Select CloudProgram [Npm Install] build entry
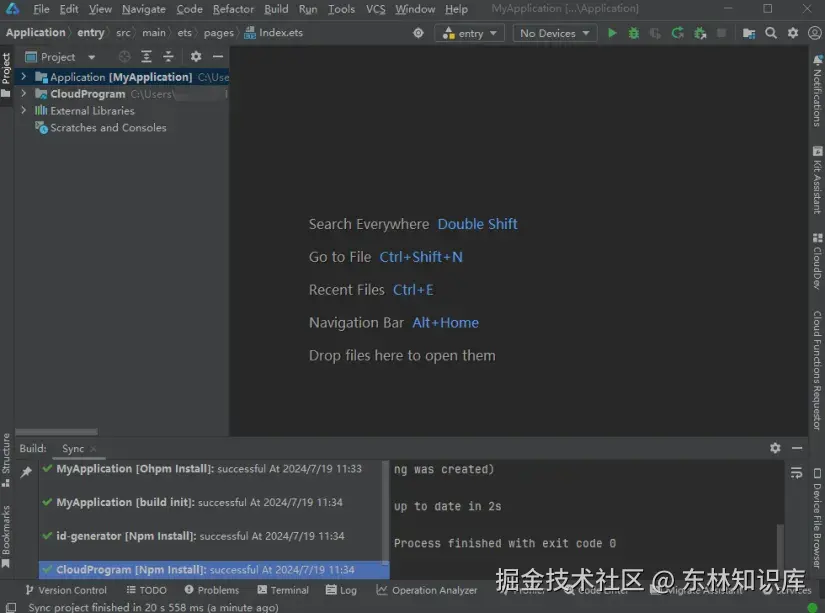This screenshot has height=613, width=825. pos(213,569)
